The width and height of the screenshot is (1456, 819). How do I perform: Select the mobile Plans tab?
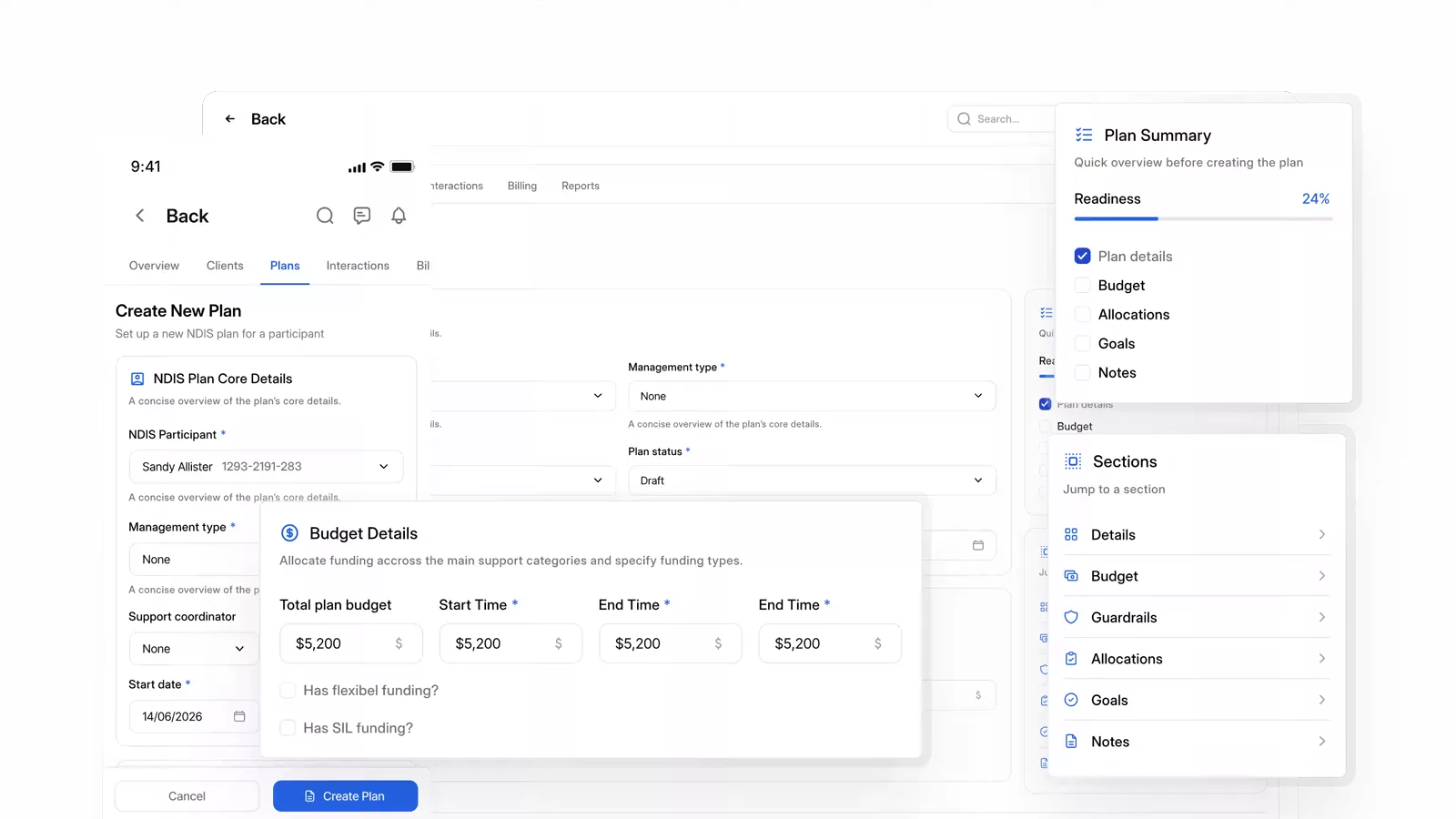285,266
